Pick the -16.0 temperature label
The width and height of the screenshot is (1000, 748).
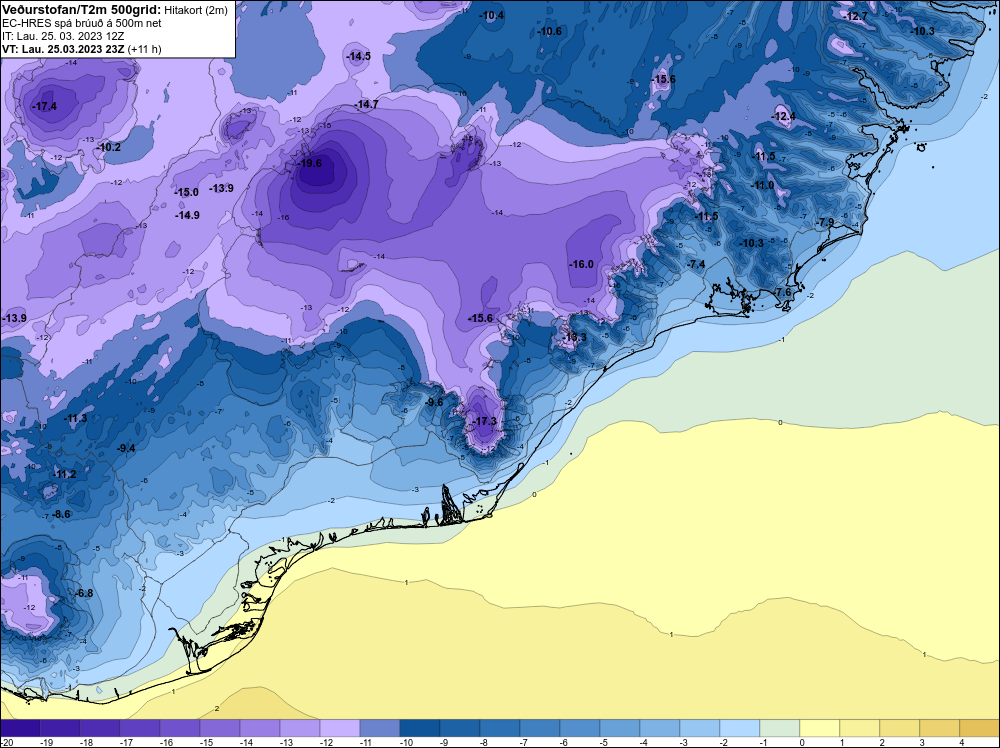[581, 264]
